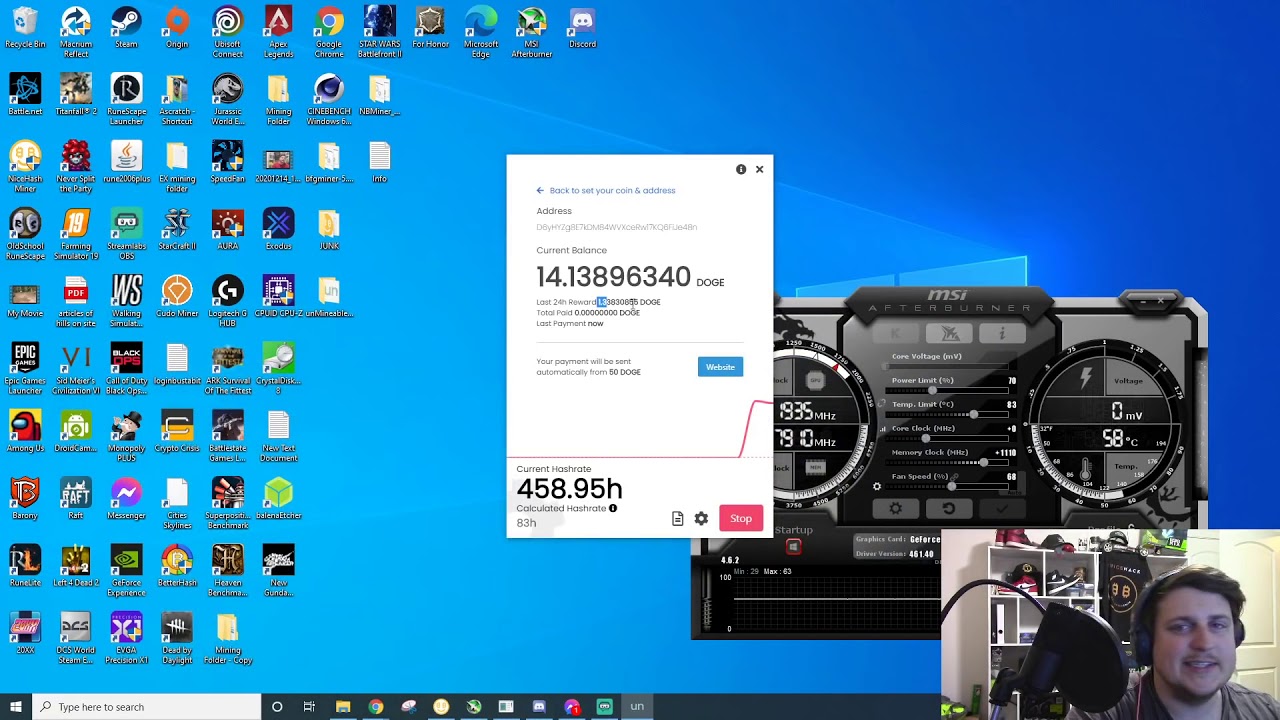Image resolution: width=1280 pixels, height=720 pixels.
Task: Open the unMineable folder on desktop
Action: pyautogui.click(x=329, y=298)
